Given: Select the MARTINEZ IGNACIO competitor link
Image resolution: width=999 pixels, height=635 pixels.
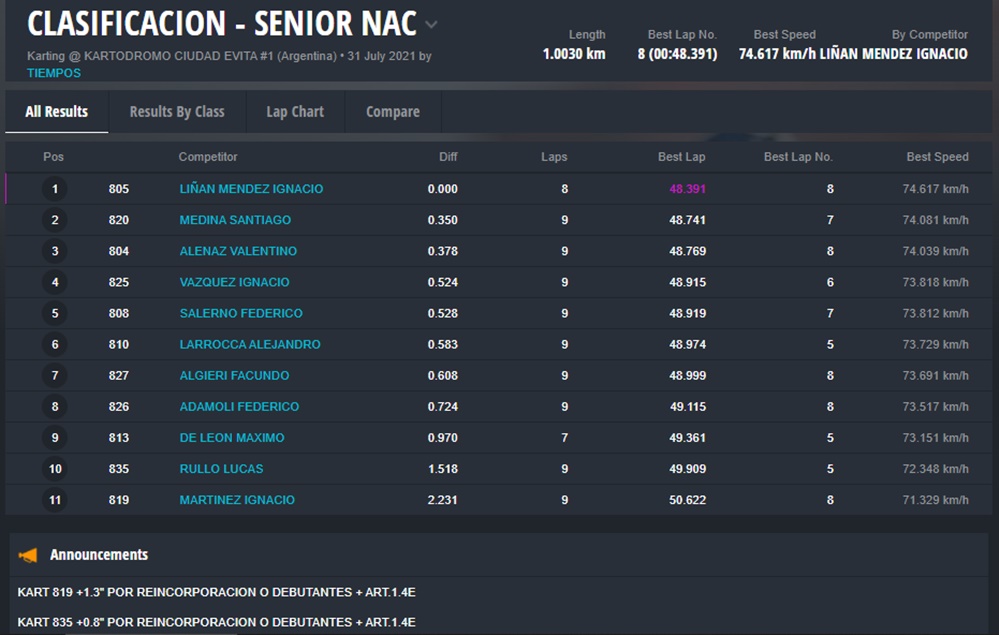Looking at the screenshot, I should coord(237,500).
